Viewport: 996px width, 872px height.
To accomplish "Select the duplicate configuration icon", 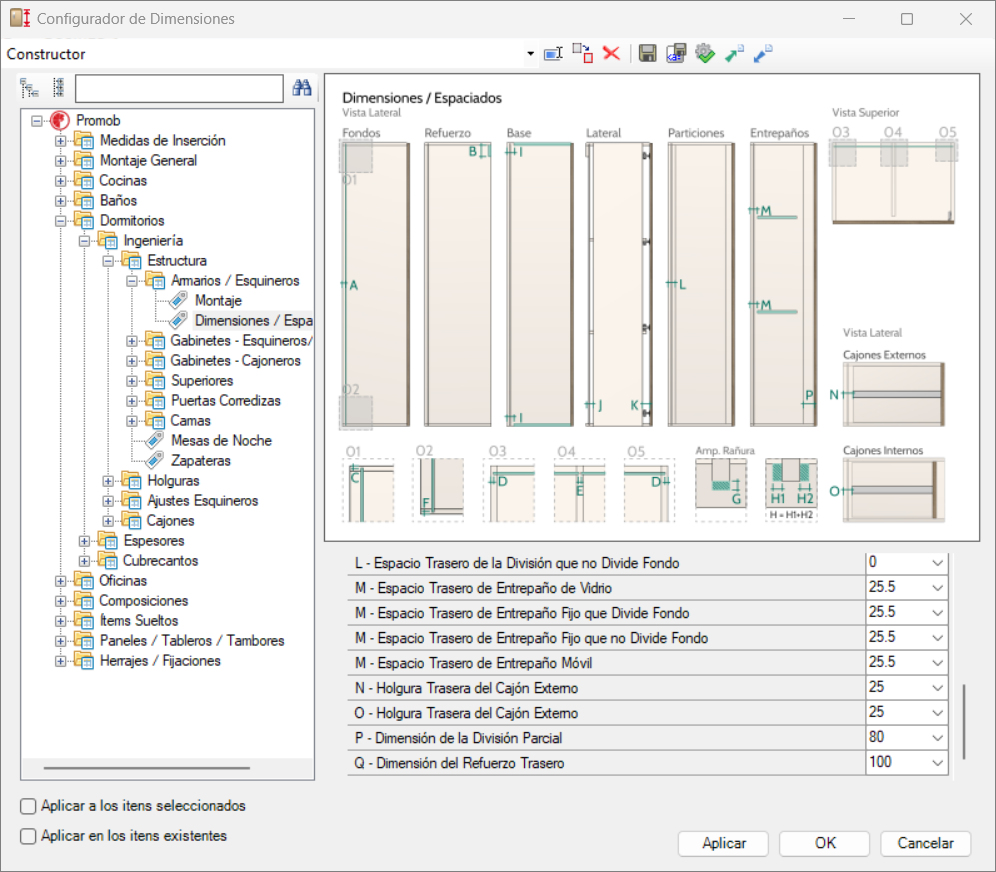I will pyautogui.click(x=582, y=53).
